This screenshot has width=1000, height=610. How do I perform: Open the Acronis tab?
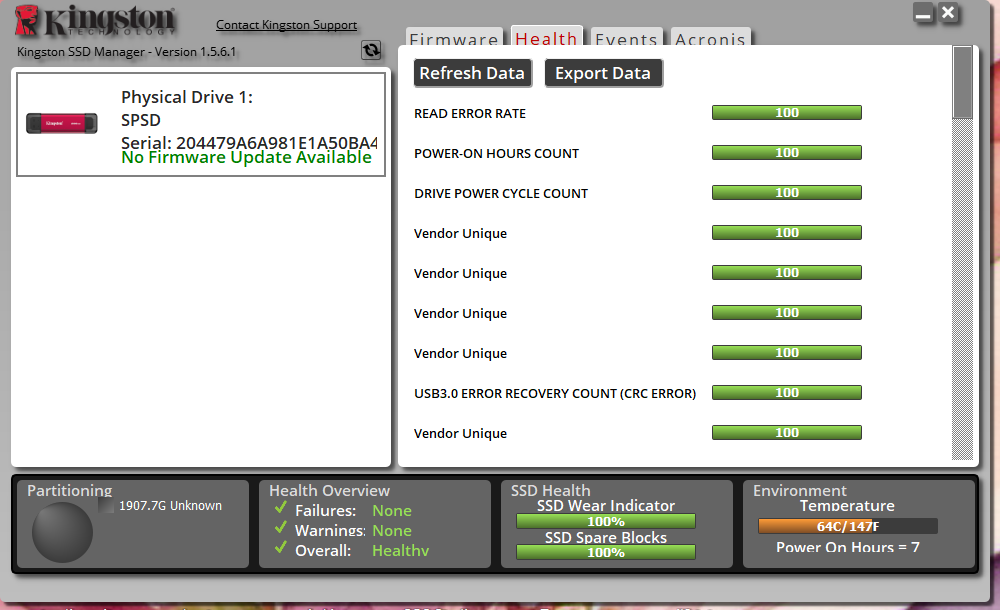710,40
